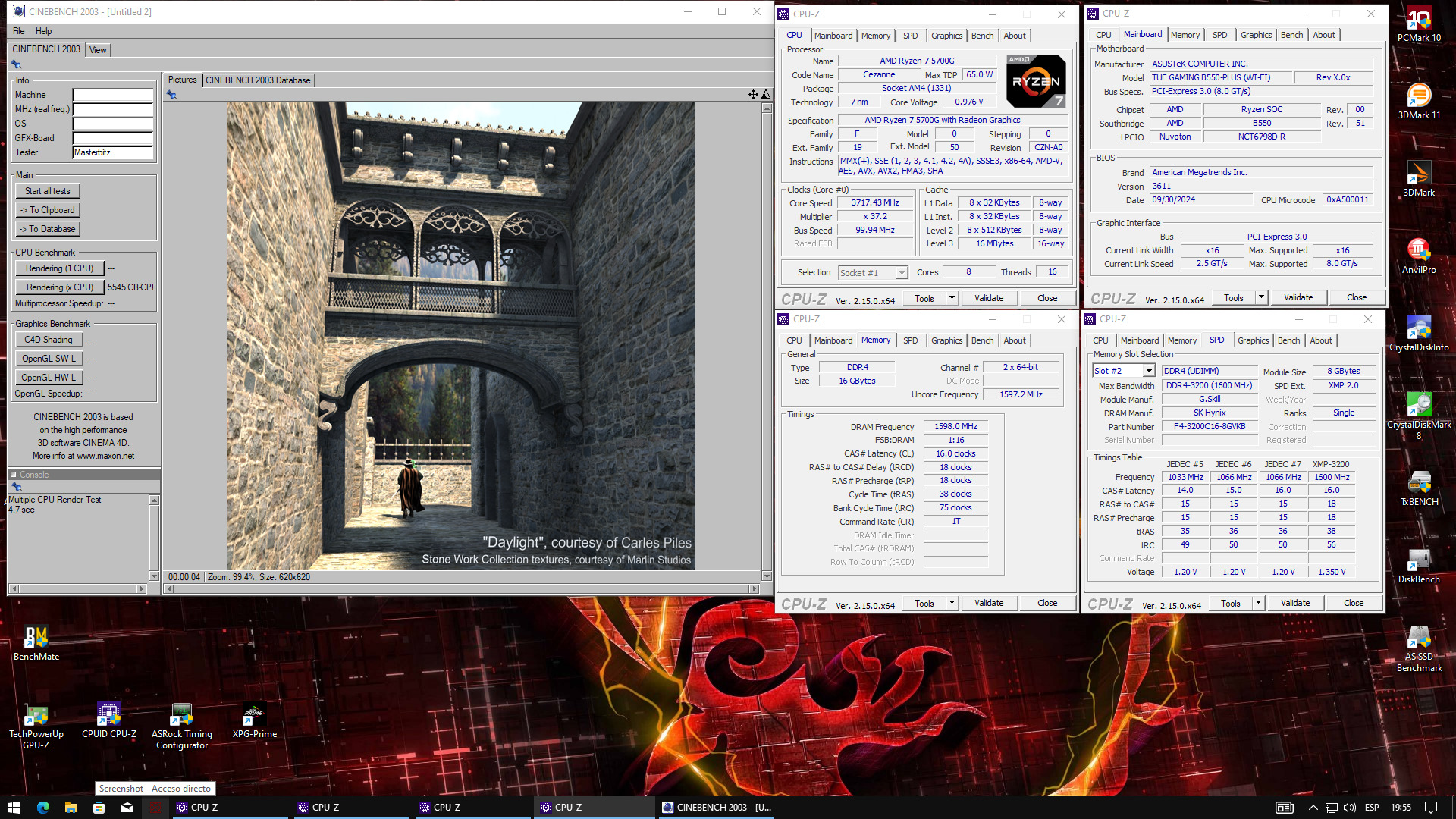Image resolution: width=1456 pixels, height=819 pixels.
Task: Open Microsoft Edge from taskbar
Action: click(42, 808)
